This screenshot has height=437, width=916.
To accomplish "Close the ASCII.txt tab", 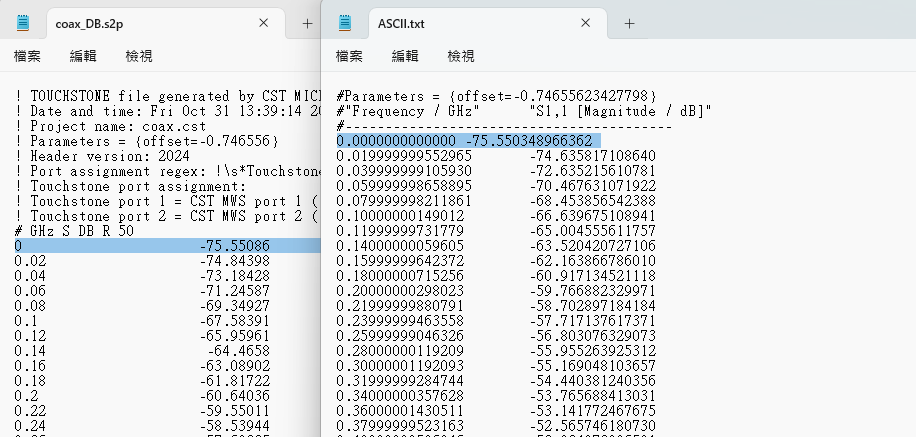I will (x=585, y=23).
